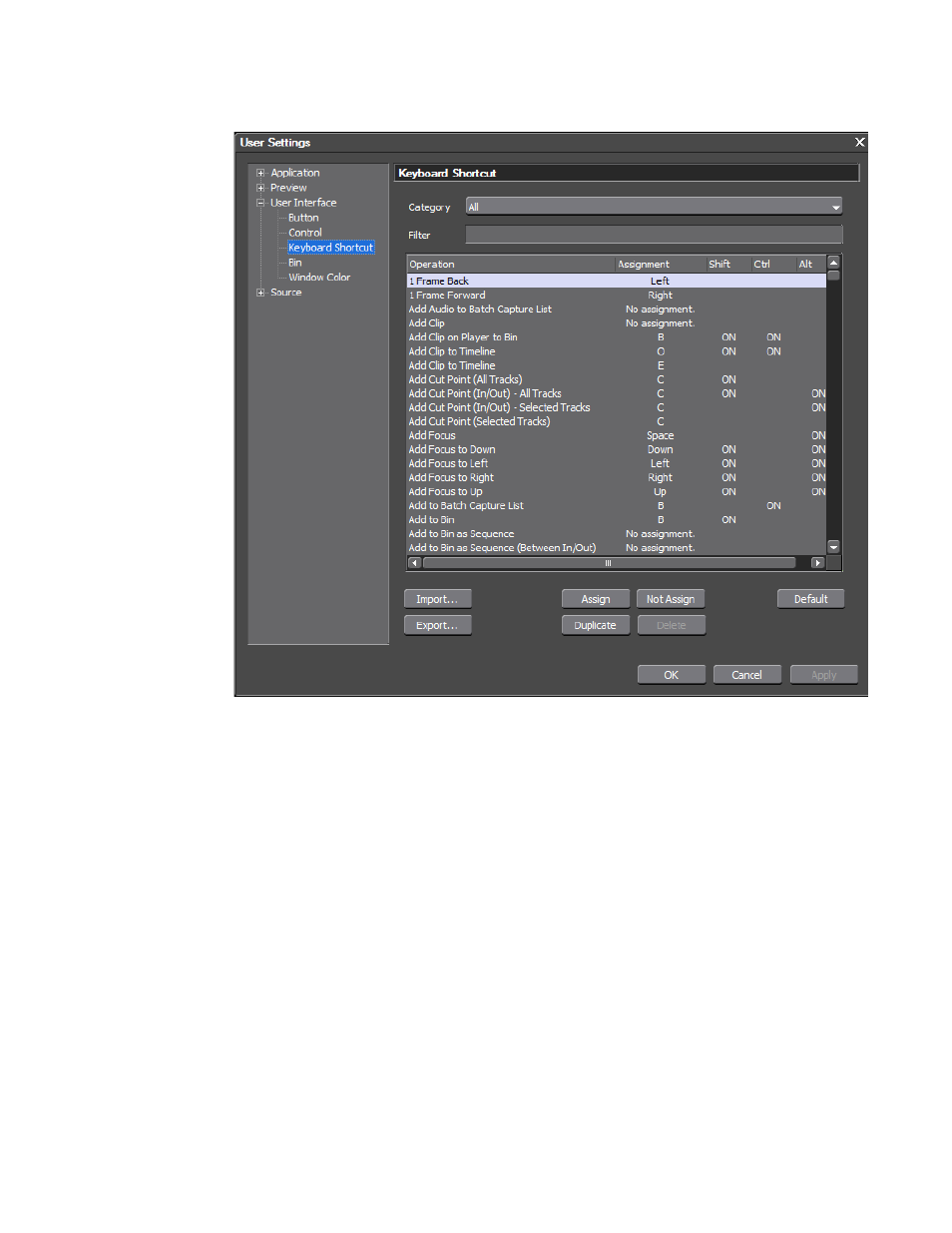Image resolution: width=952 pixels, height=1233 pixels.
Task: Select 'Add Focus to Up' row
Action: [617, 491]
